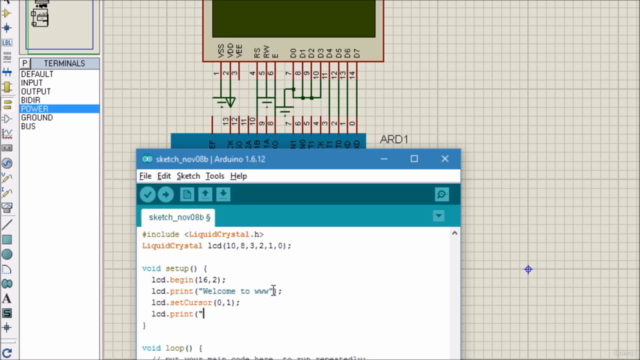Screen dimensions: 640x360
Task: Select POWER in the terminals list
Action: (x=59, y=109)
